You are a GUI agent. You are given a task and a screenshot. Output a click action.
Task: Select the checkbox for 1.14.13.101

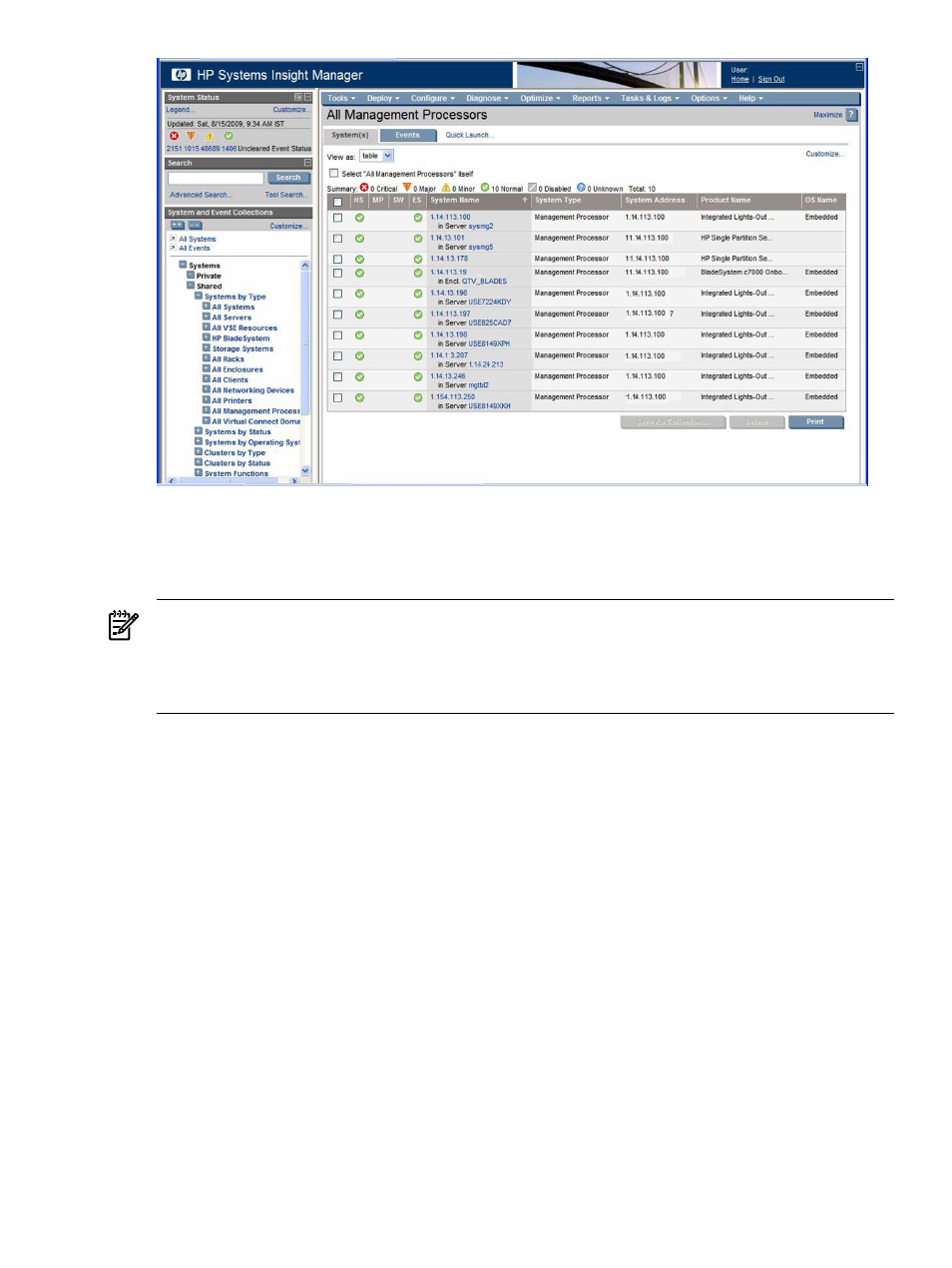pos(337,239)
